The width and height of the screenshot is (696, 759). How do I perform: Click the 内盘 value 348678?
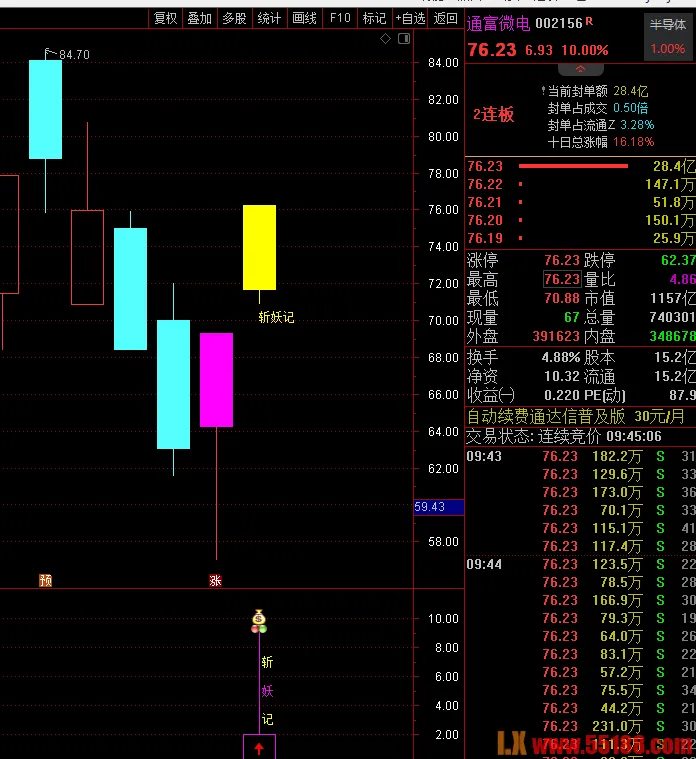click(672, 336)
